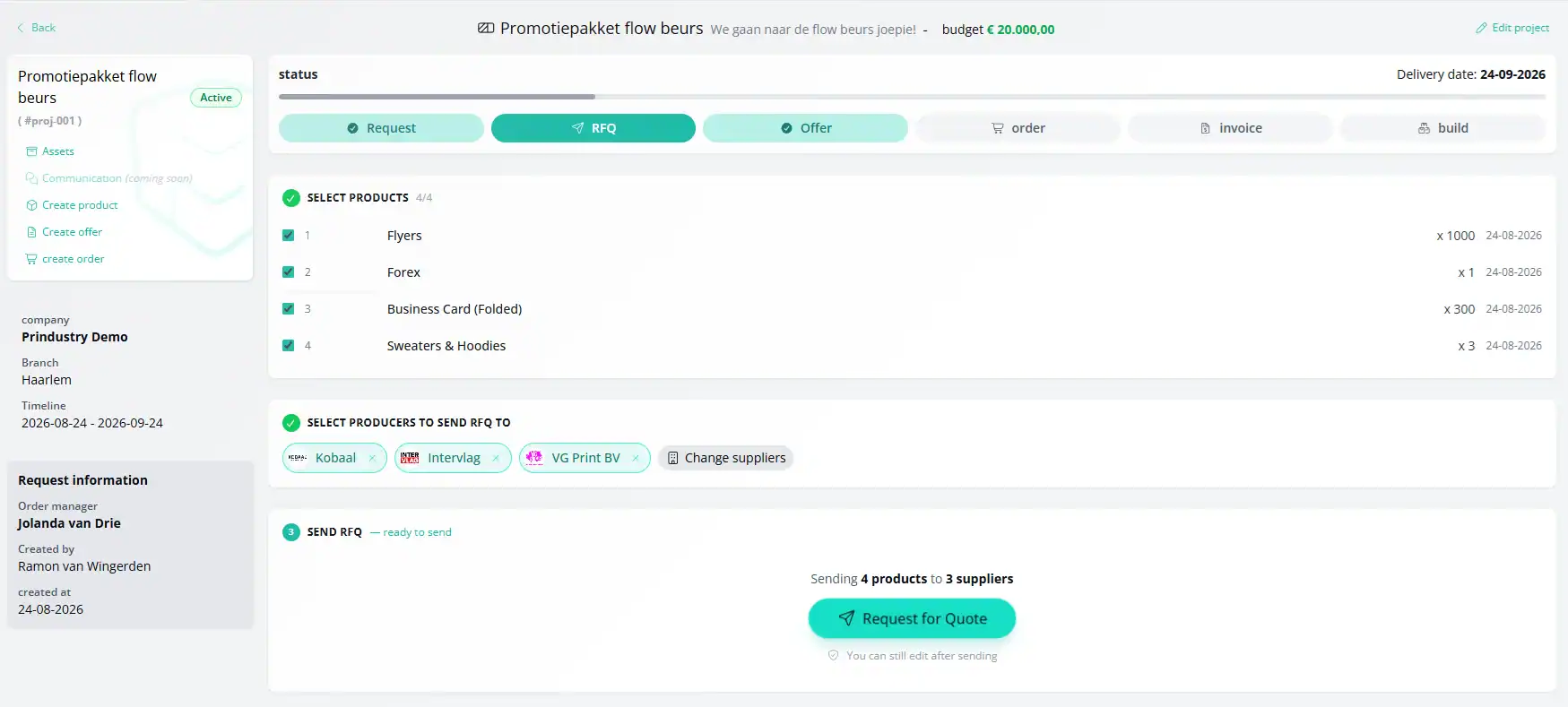Click the Request for Quote button
1568x707 pixels.
point(912,619)
